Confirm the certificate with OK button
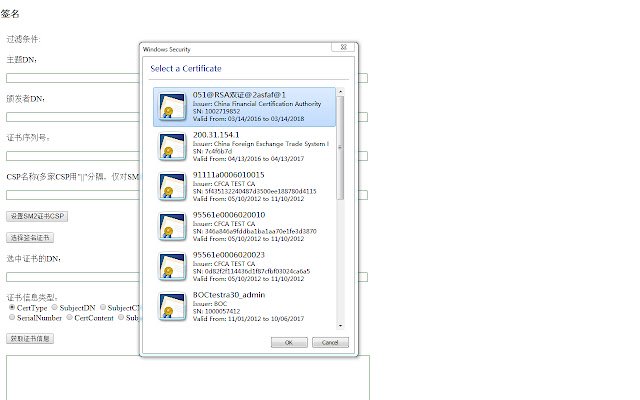The width and height of the screenshot is (640, 400). (x=289, y=342)
